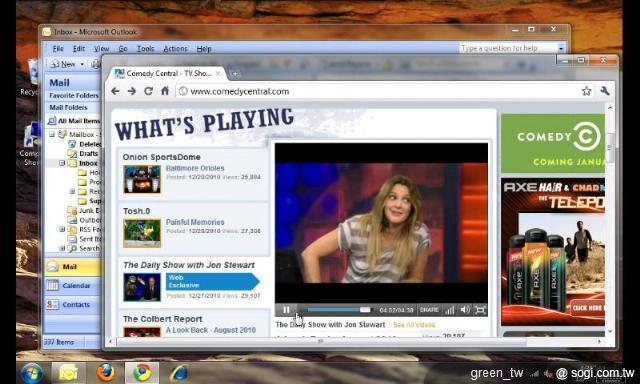
Task: Click Onion SportsDome video thumbnail
Action: (x=142, y=179)
